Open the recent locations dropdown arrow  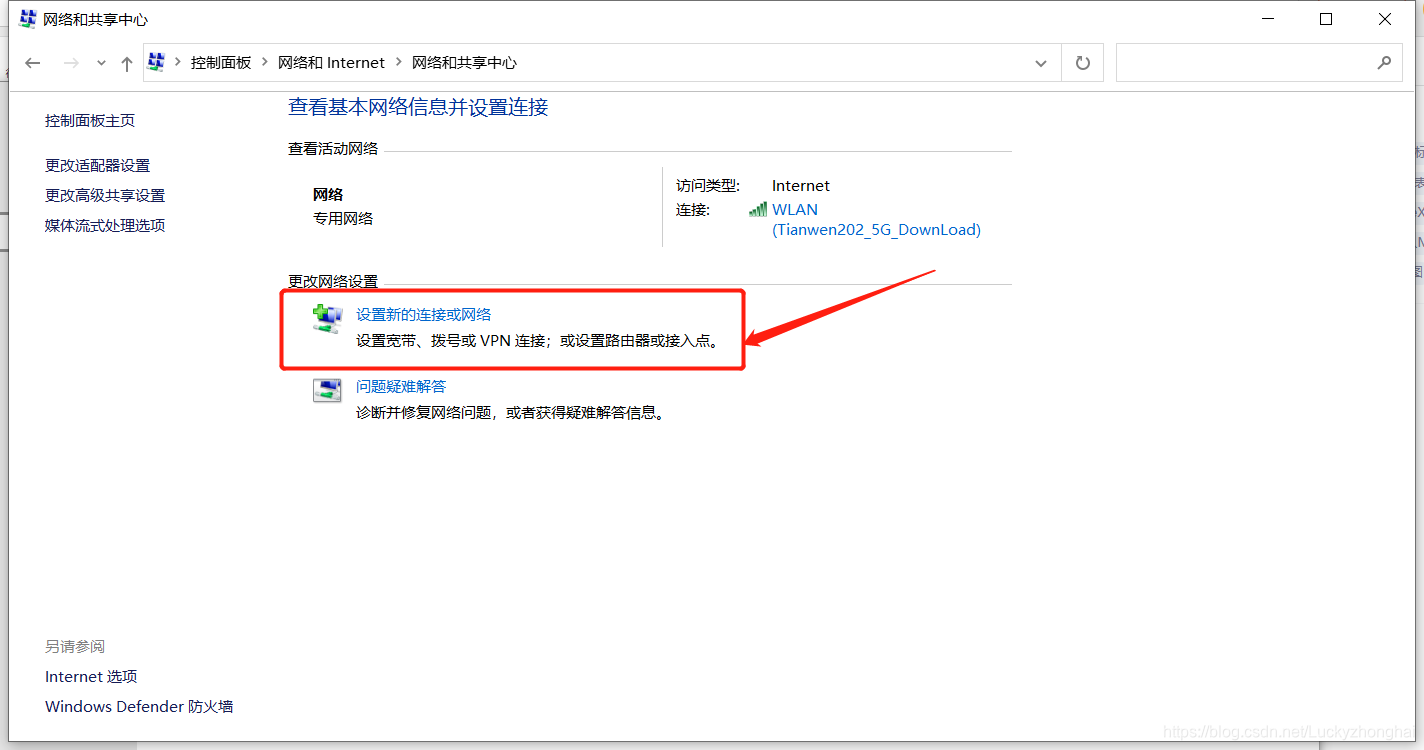(101, 63)
